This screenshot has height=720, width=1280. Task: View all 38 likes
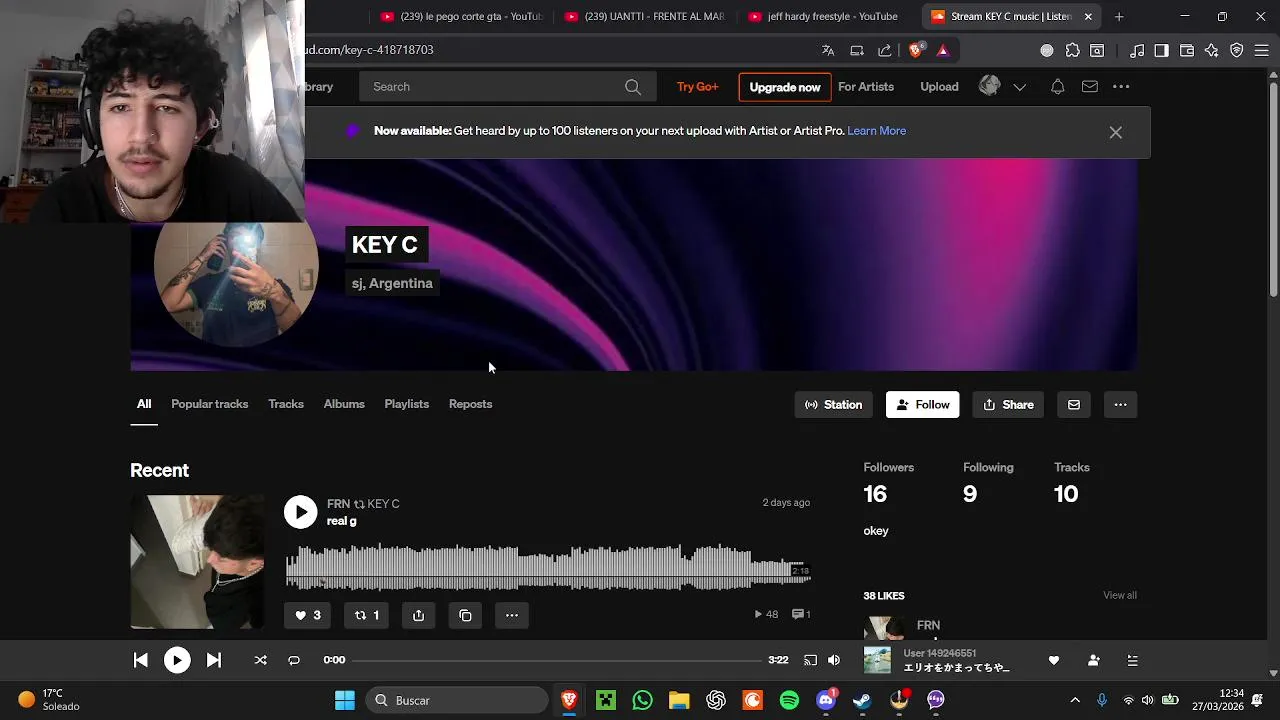(1120, 596)
